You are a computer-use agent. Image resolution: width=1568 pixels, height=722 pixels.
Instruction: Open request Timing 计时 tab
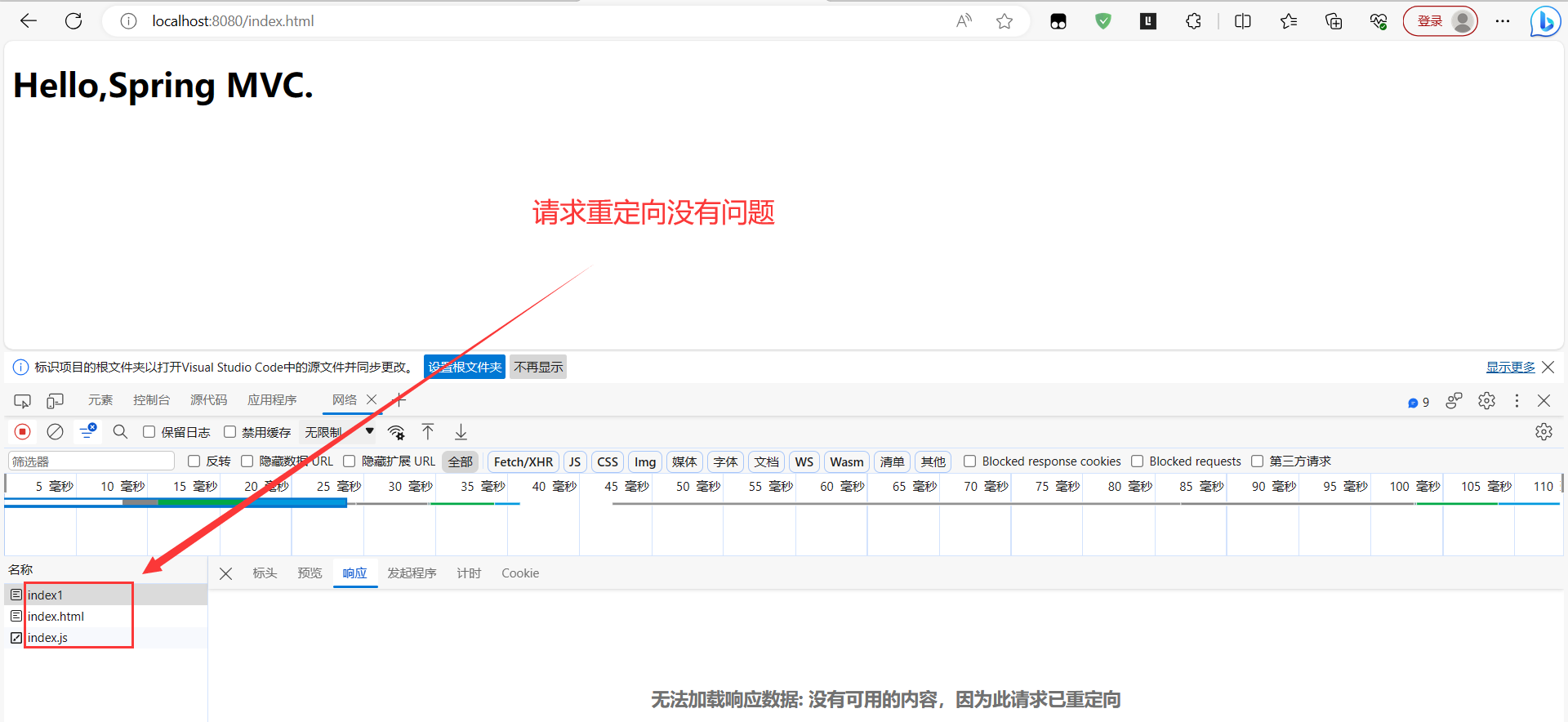click(469, 573)
